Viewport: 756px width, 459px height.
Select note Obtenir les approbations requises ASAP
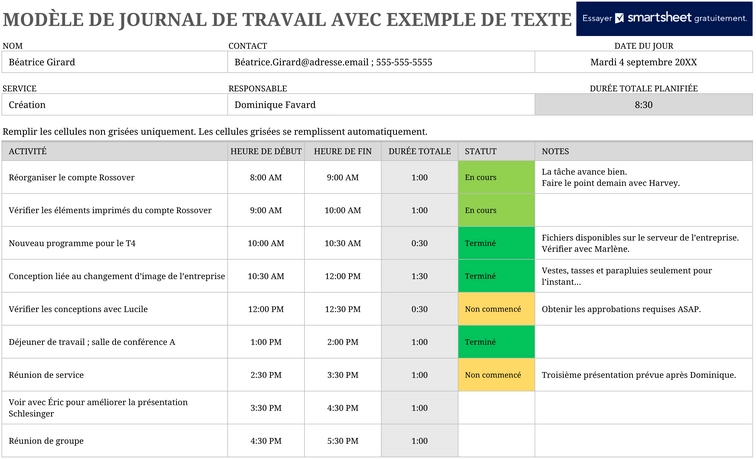[644, 309]
